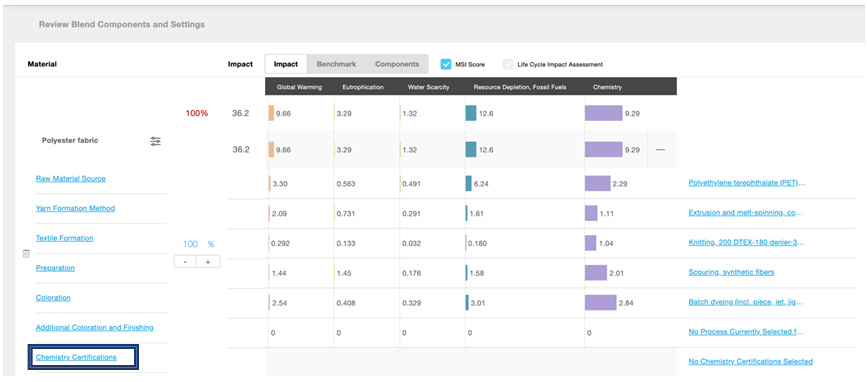Screen dimensions: 867x382
Task: Open Batch dyeing process link
Action: 746,302
